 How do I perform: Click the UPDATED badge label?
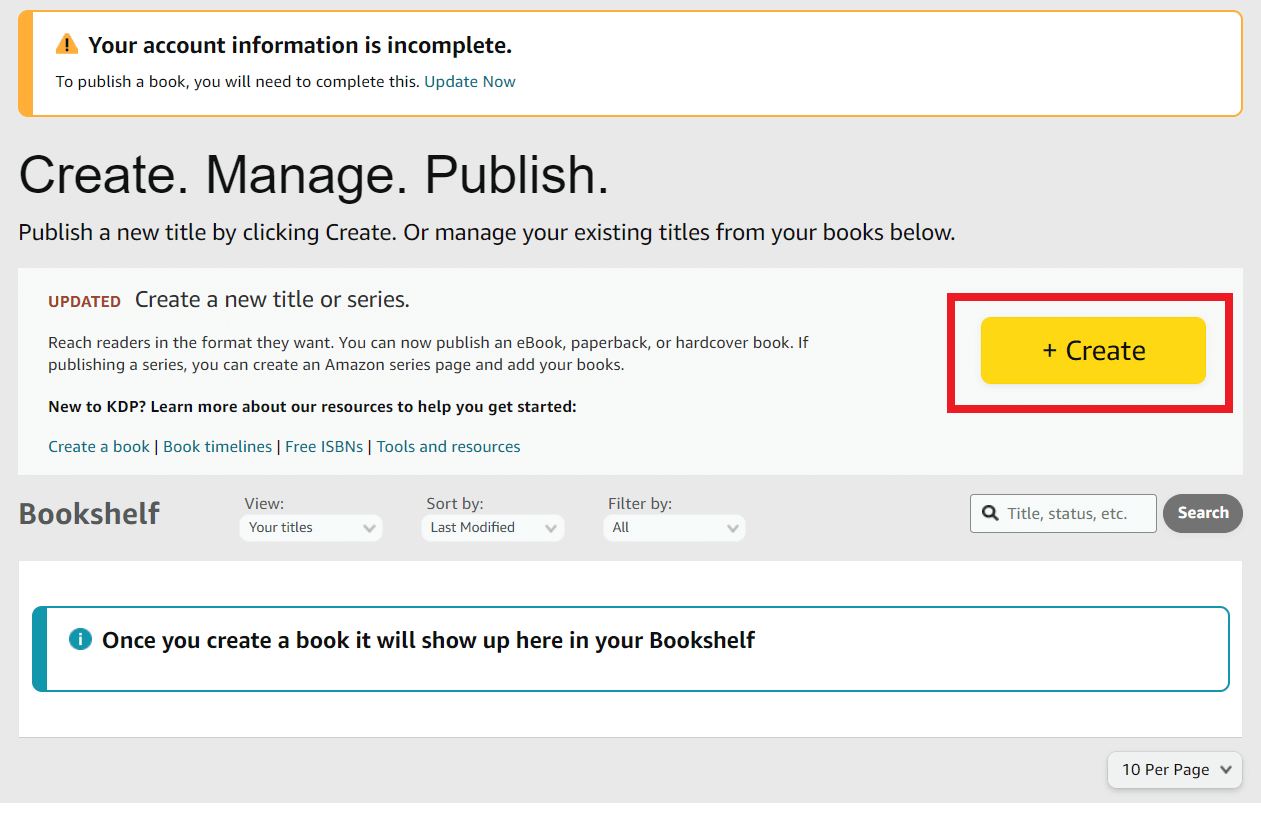(84, 300)
